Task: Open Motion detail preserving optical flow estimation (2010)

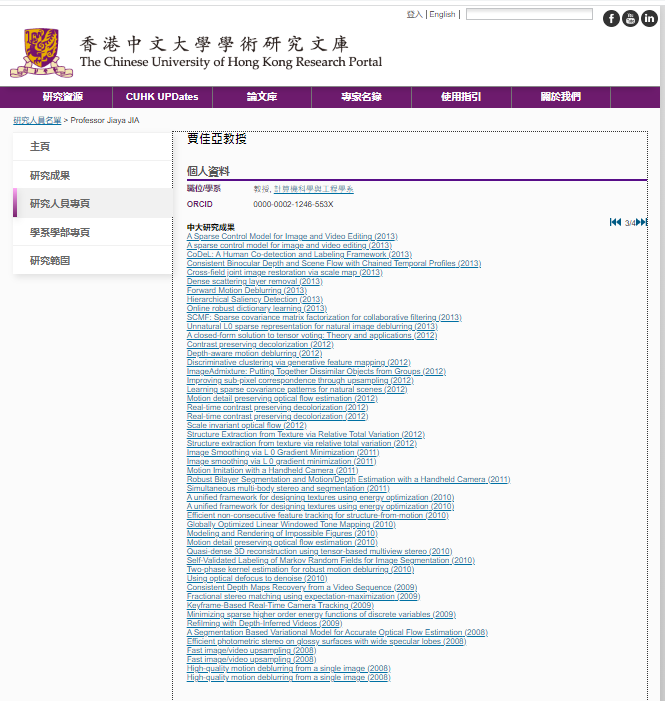Action: pyautogui.click(x=282, y=542)
